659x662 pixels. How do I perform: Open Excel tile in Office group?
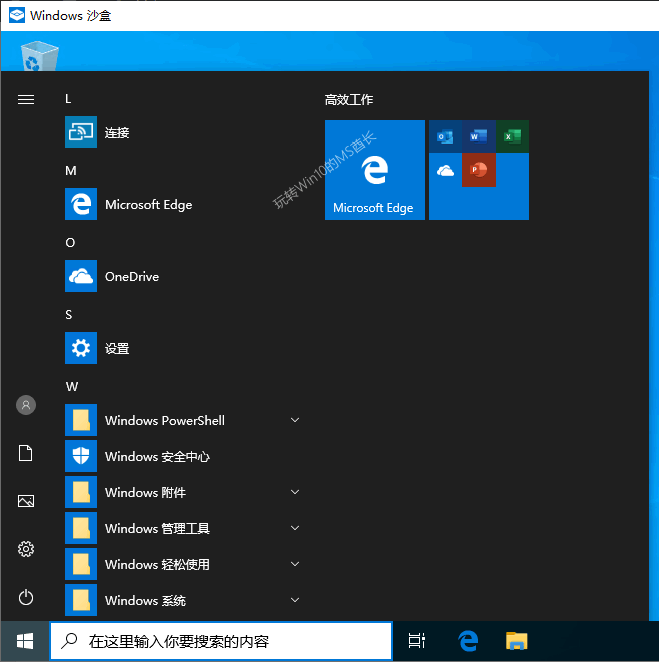[512, 136]
